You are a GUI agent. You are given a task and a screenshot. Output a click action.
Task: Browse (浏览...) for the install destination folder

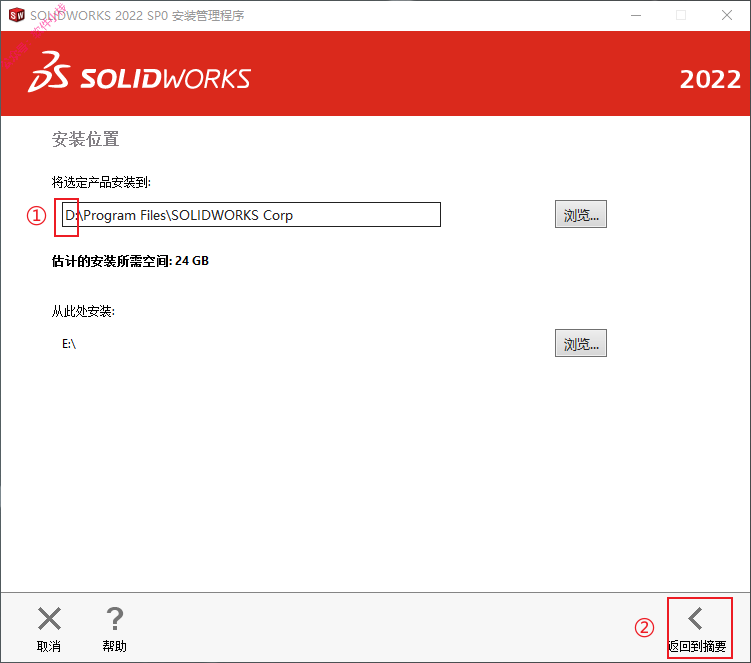tap(581, 214)
